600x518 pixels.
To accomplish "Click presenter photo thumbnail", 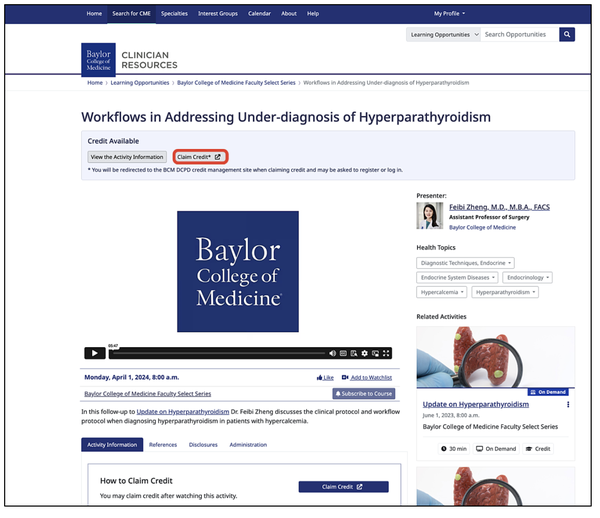I will 429,216.
